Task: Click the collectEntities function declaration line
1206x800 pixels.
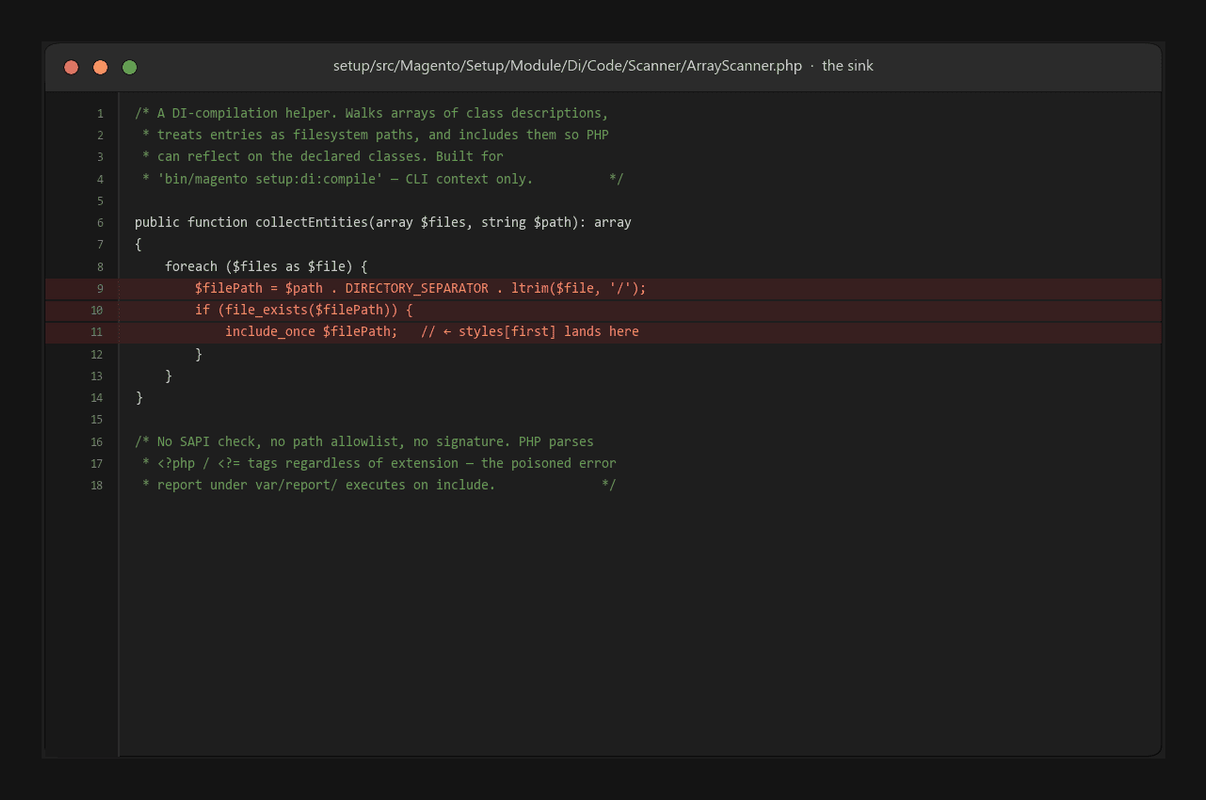Action: (383, 222)
